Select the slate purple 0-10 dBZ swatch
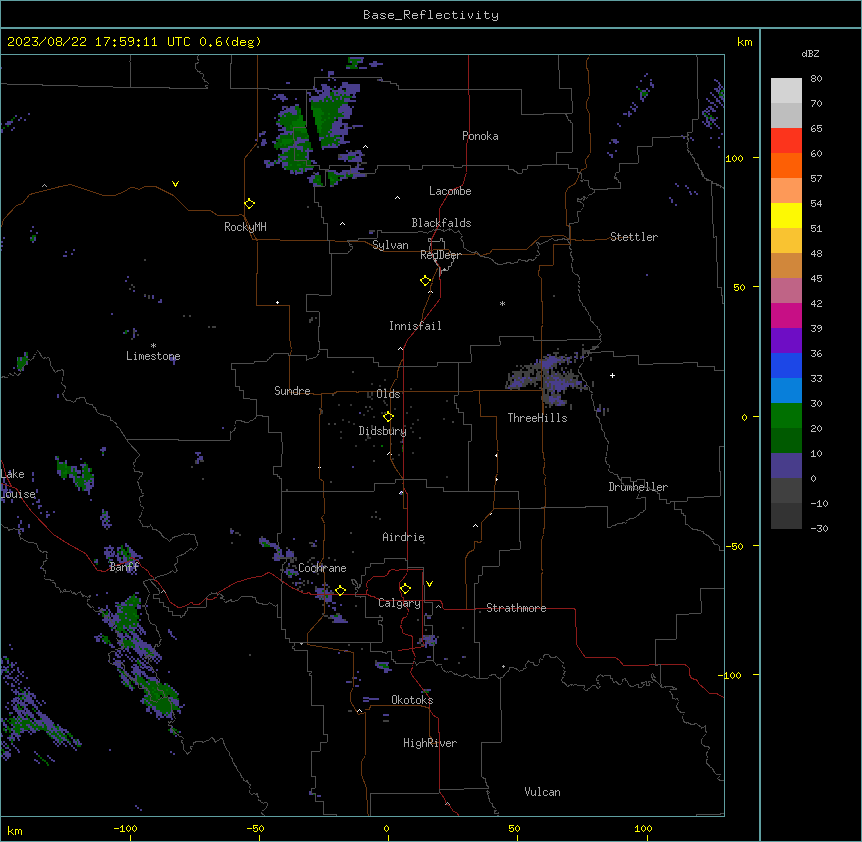 tap(786, 466)
